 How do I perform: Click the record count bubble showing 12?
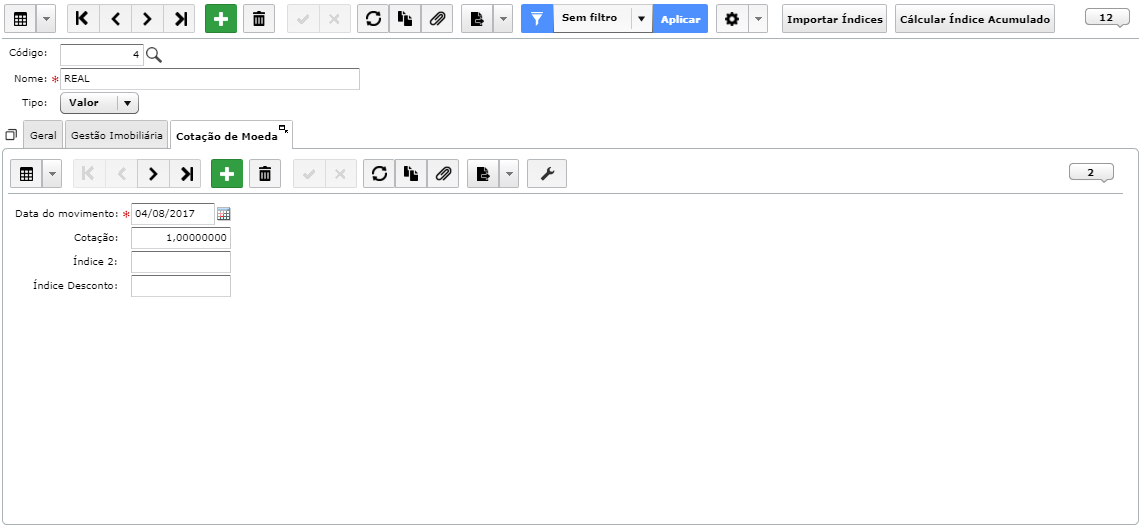(x=1106, y=17)
